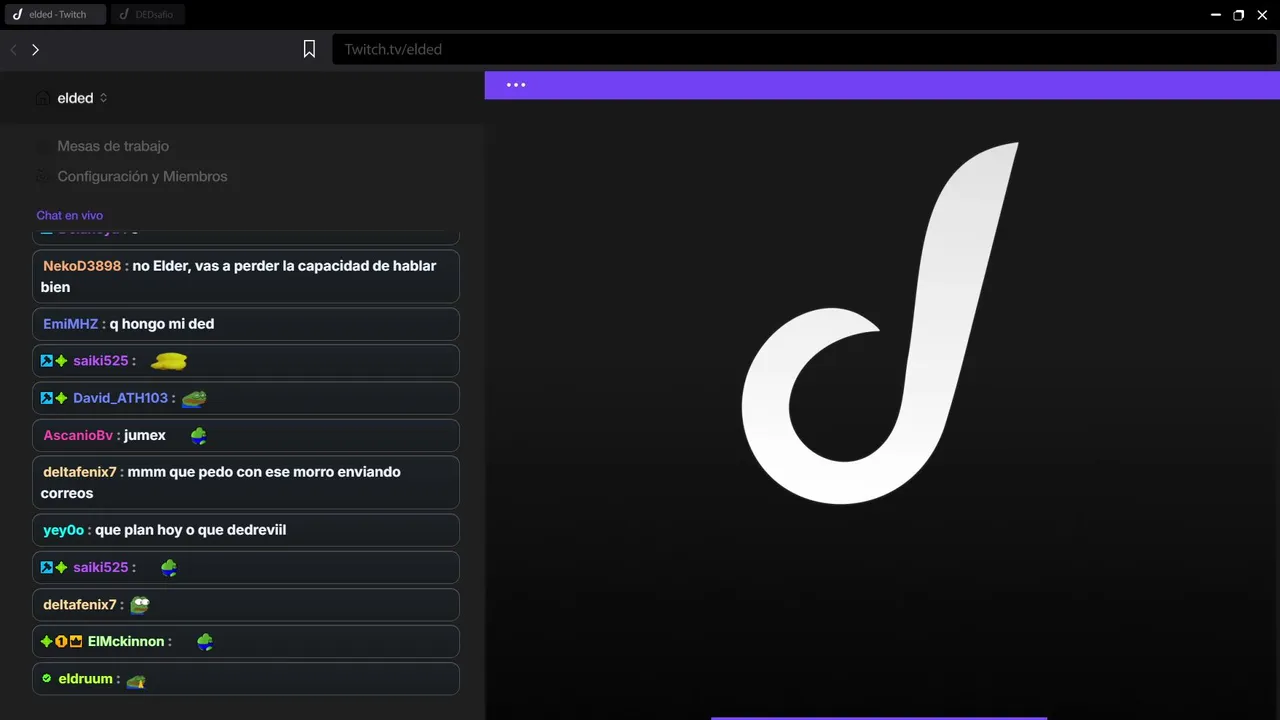Click the emote after 'jumex'
The image size is (1280, 720).
click(x=199, y=435)
